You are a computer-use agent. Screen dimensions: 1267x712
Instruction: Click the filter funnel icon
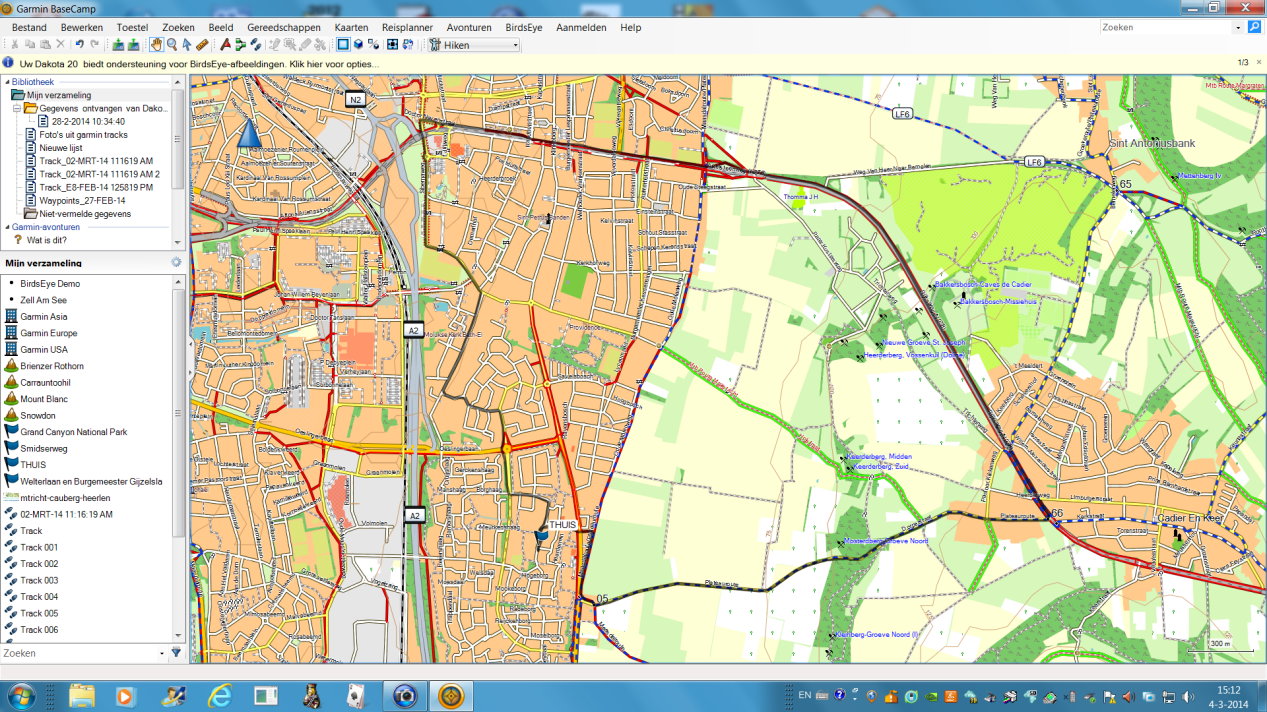[x=176, y=653]
